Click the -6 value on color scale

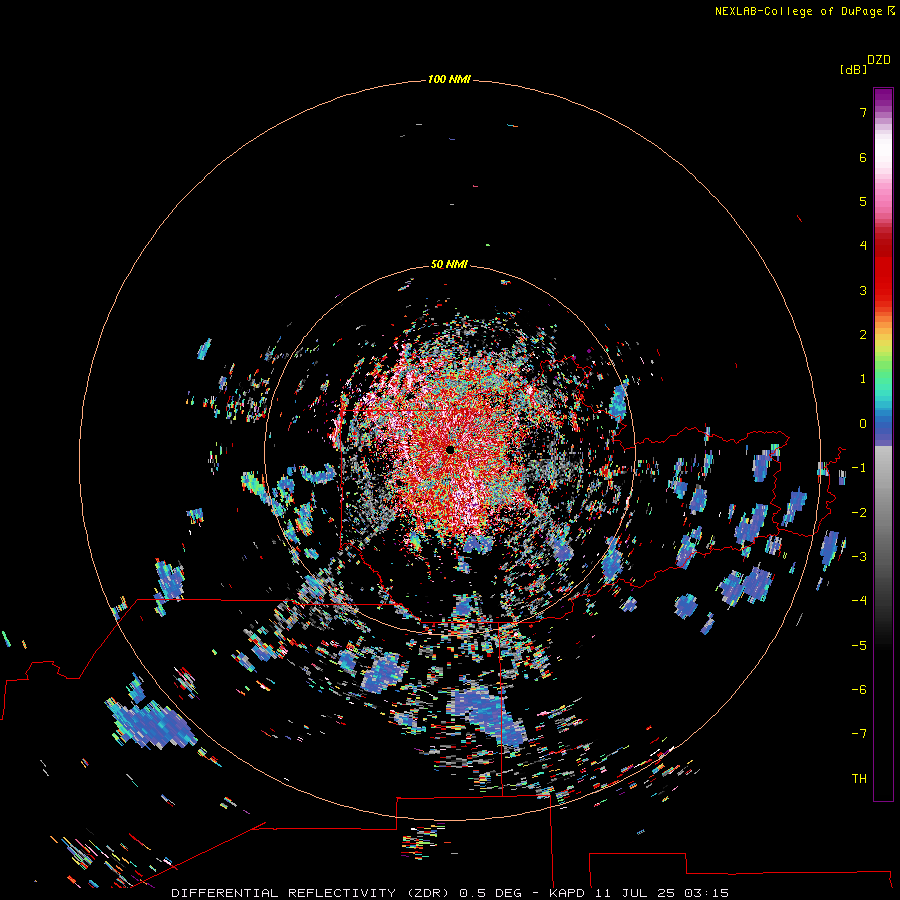point(859,690)
